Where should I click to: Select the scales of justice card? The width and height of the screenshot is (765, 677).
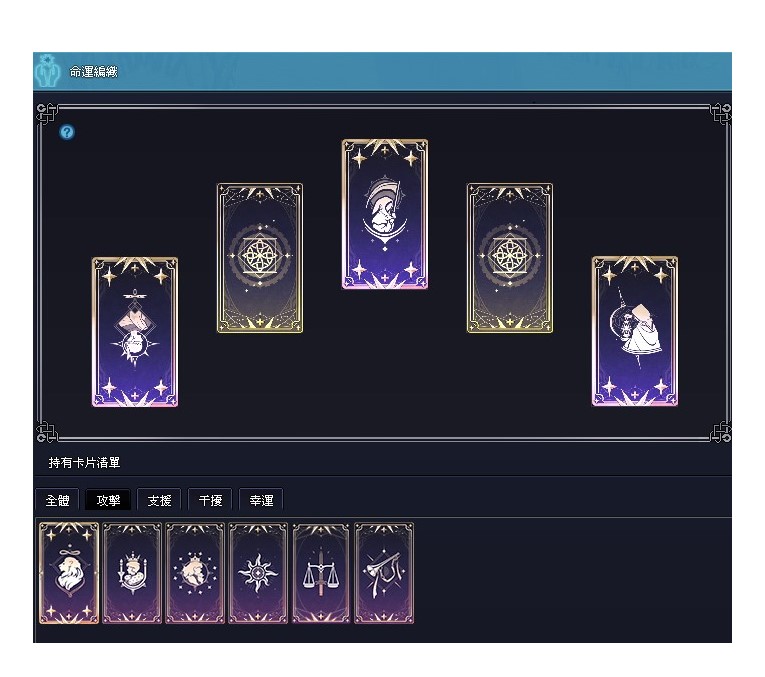click(x=321, y=573)
